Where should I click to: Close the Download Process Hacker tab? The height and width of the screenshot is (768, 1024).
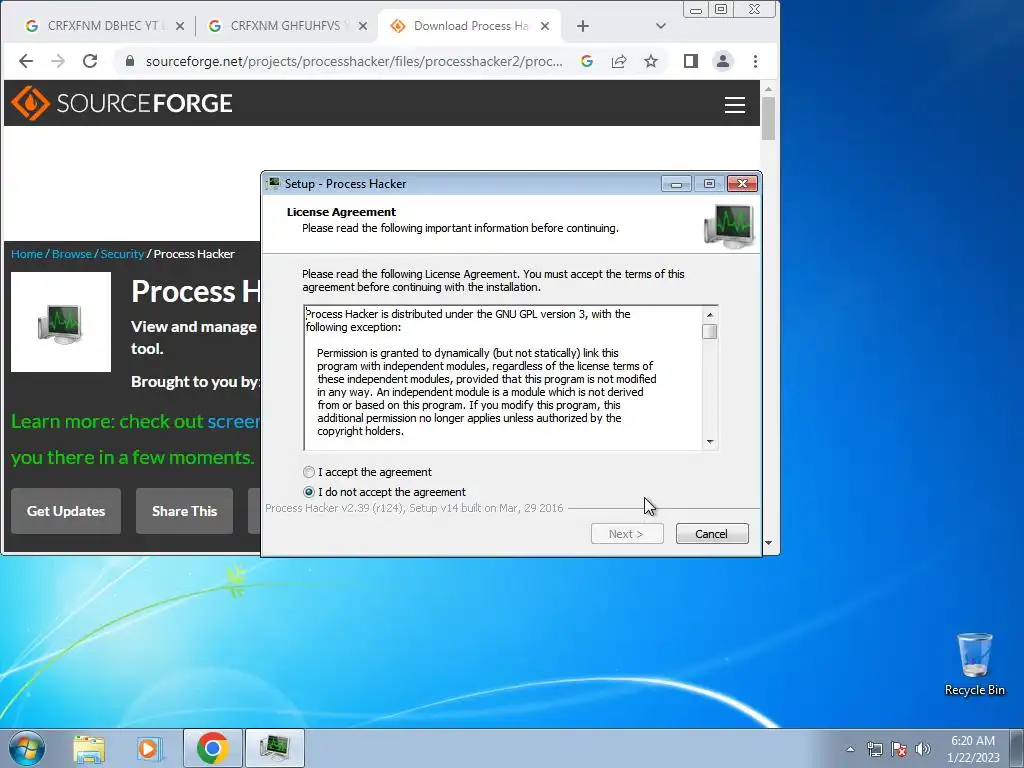(x=545, y=26)
